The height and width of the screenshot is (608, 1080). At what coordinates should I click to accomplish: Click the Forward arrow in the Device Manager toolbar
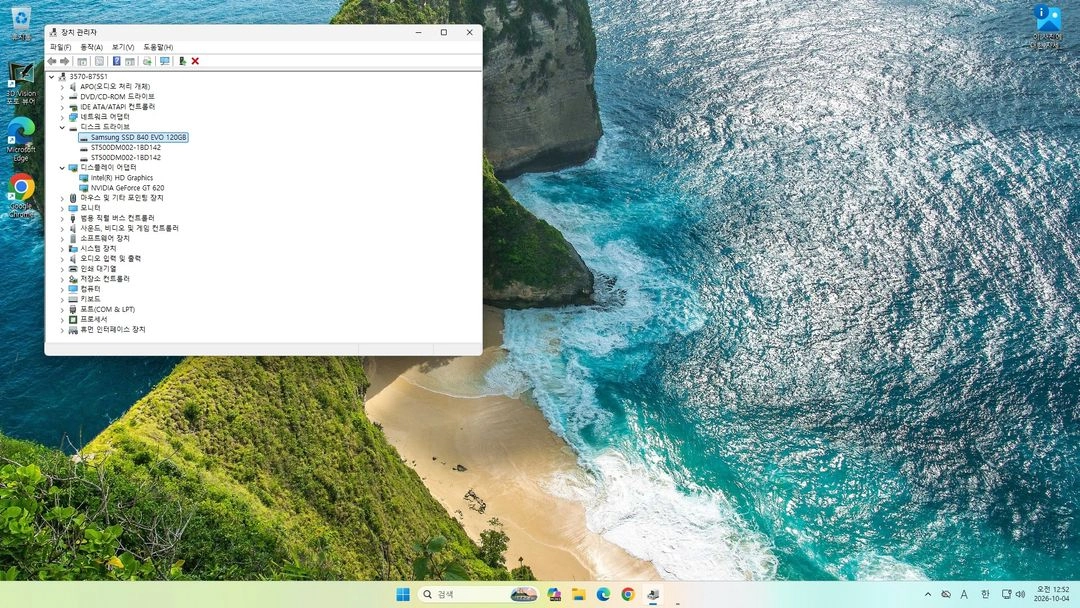click(x=65, y=61)
